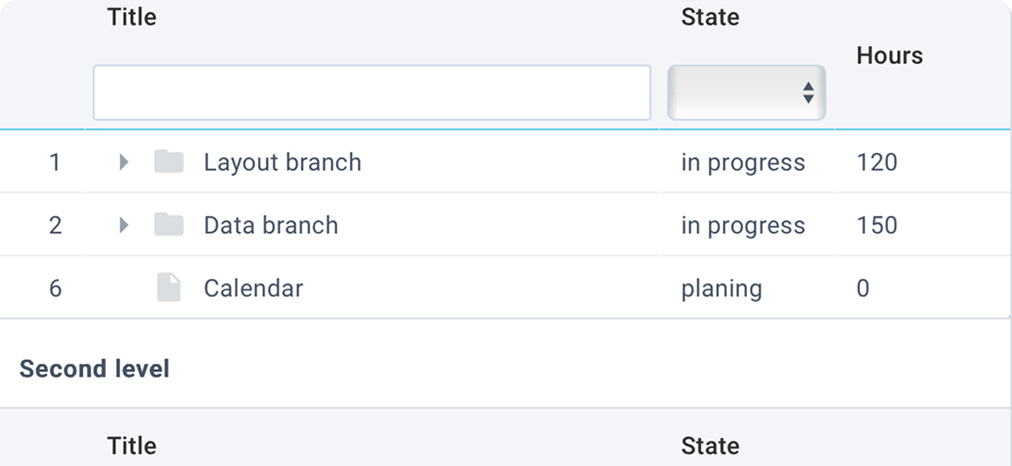Sort by the top State column header
Image resolution: width=1012 pixels, height=466 pixels.
click(x=710, y=17)
